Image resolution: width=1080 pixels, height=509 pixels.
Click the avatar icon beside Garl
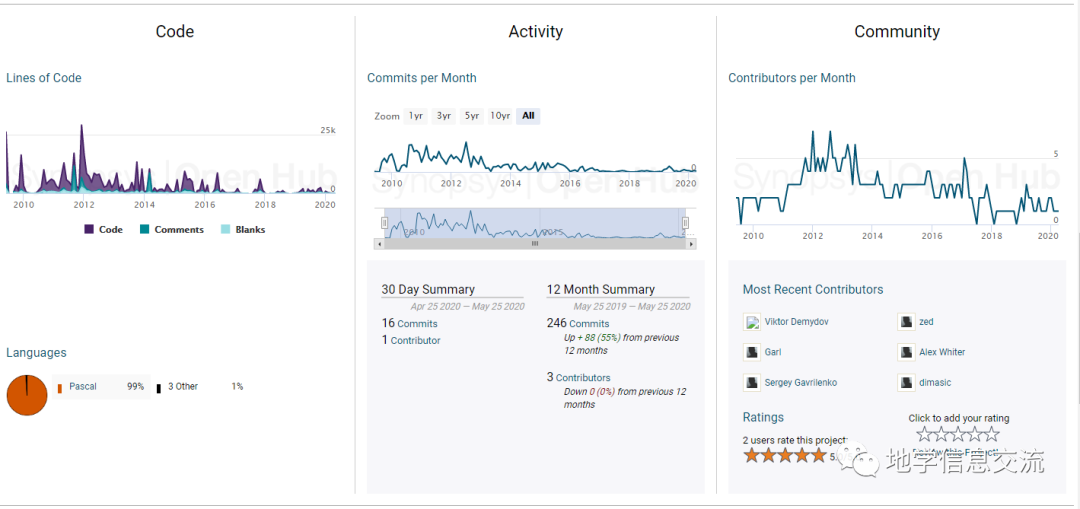pyautogui.click(x=752, y=352)
